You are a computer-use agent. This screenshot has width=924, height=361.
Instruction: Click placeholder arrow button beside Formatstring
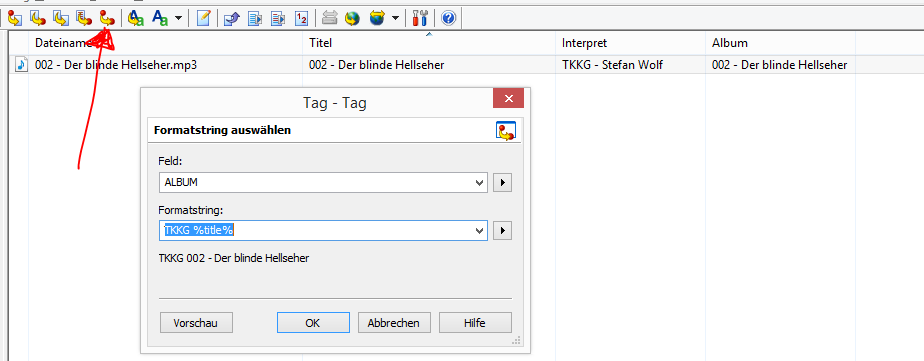click(x=502, y=230)
